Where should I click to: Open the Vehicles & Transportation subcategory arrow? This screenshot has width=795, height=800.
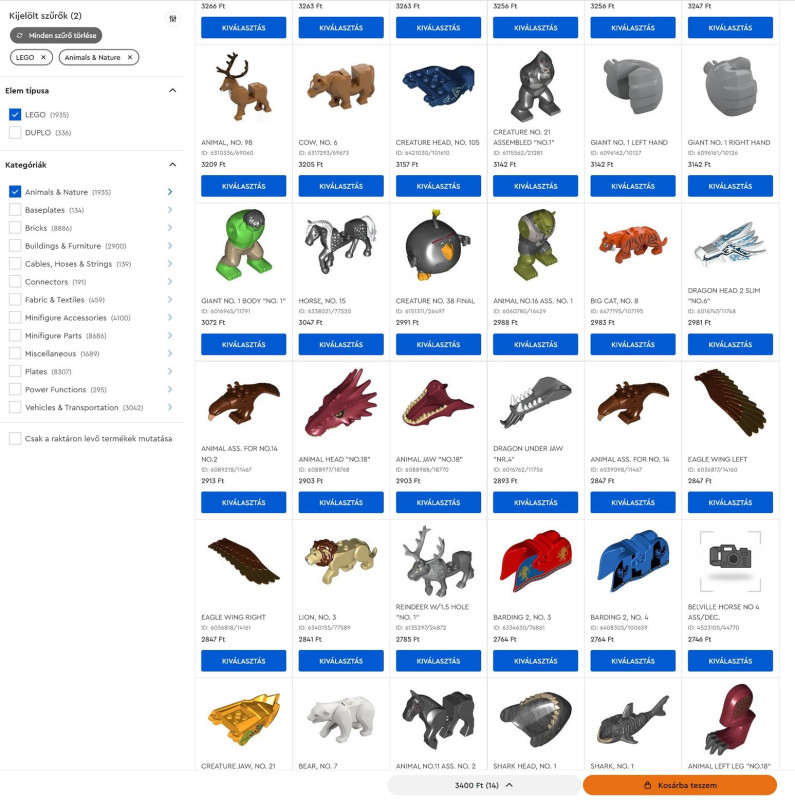tap(170, 407)
